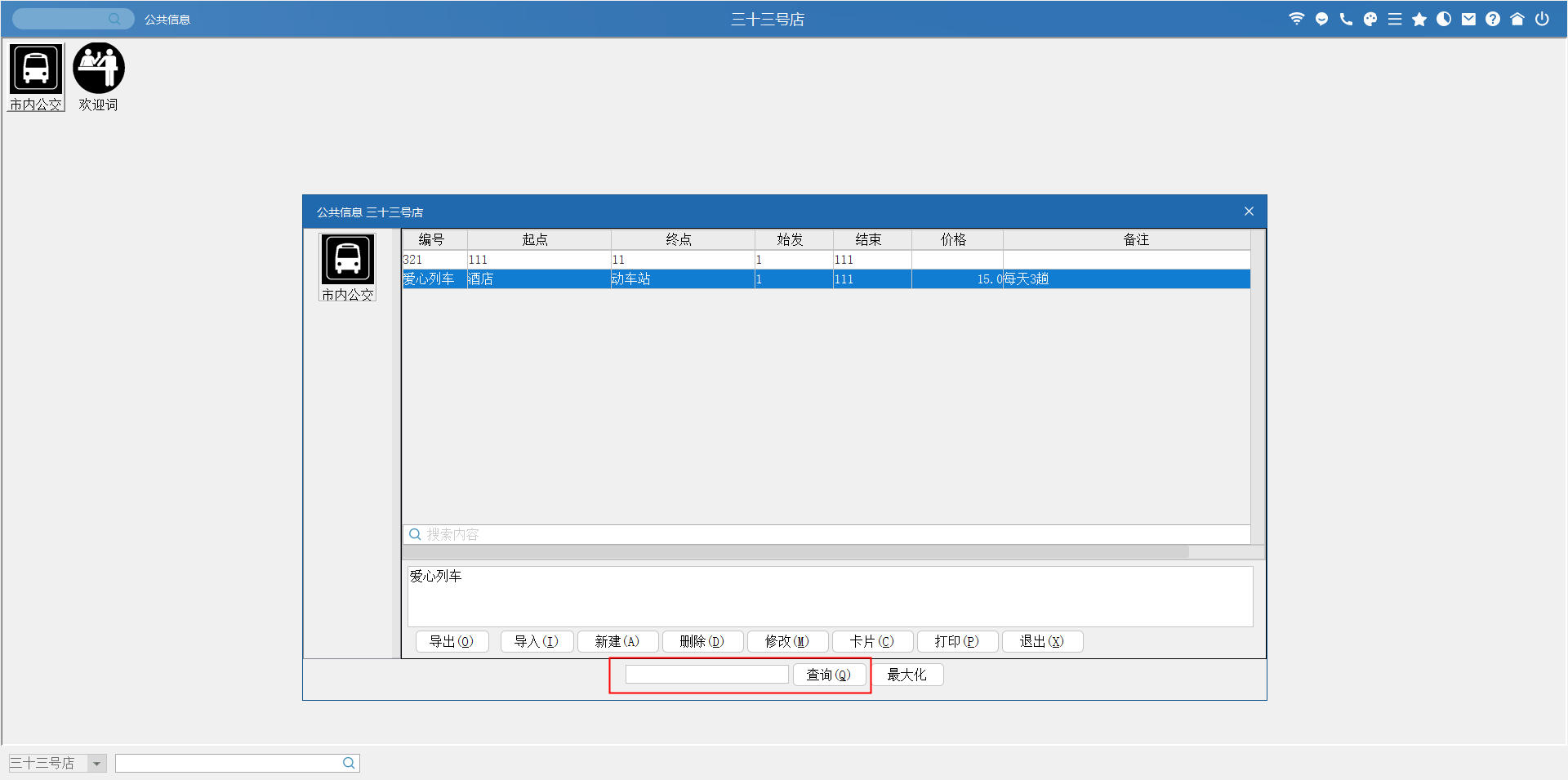Screen dimensions: 1568x780
Task: Click the 卡片(C) card view button
Action: click(x=872, y=641)
